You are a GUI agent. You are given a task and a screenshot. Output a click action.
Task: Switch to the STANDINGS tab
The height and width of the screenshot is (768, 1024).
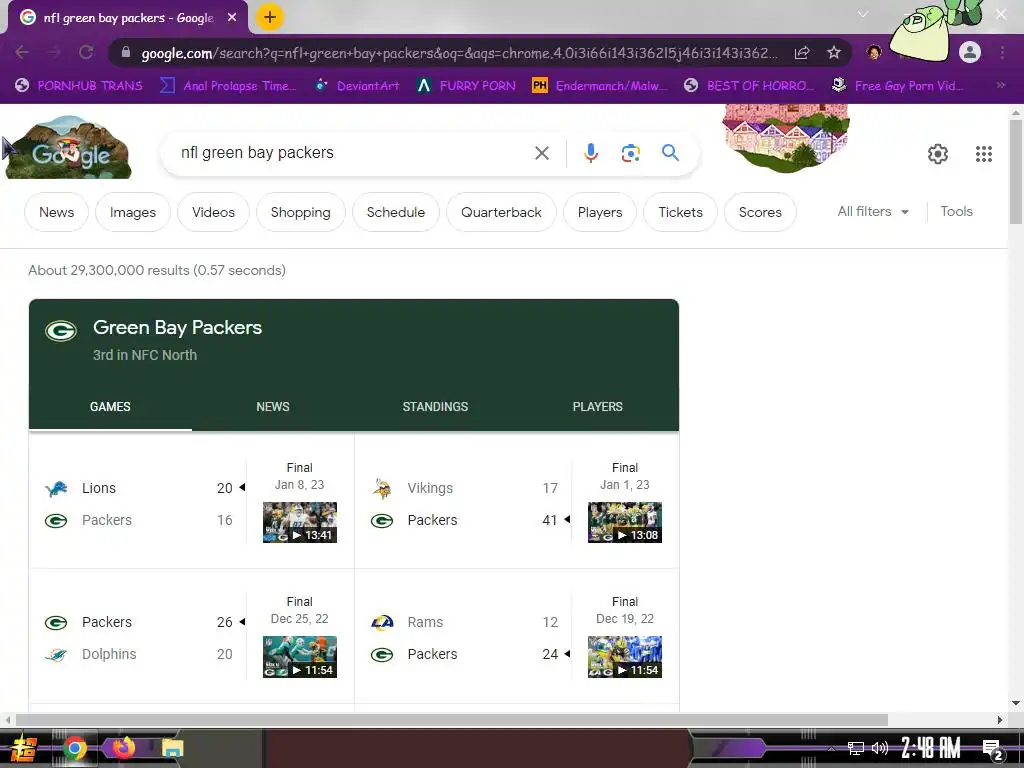point(436,407)
